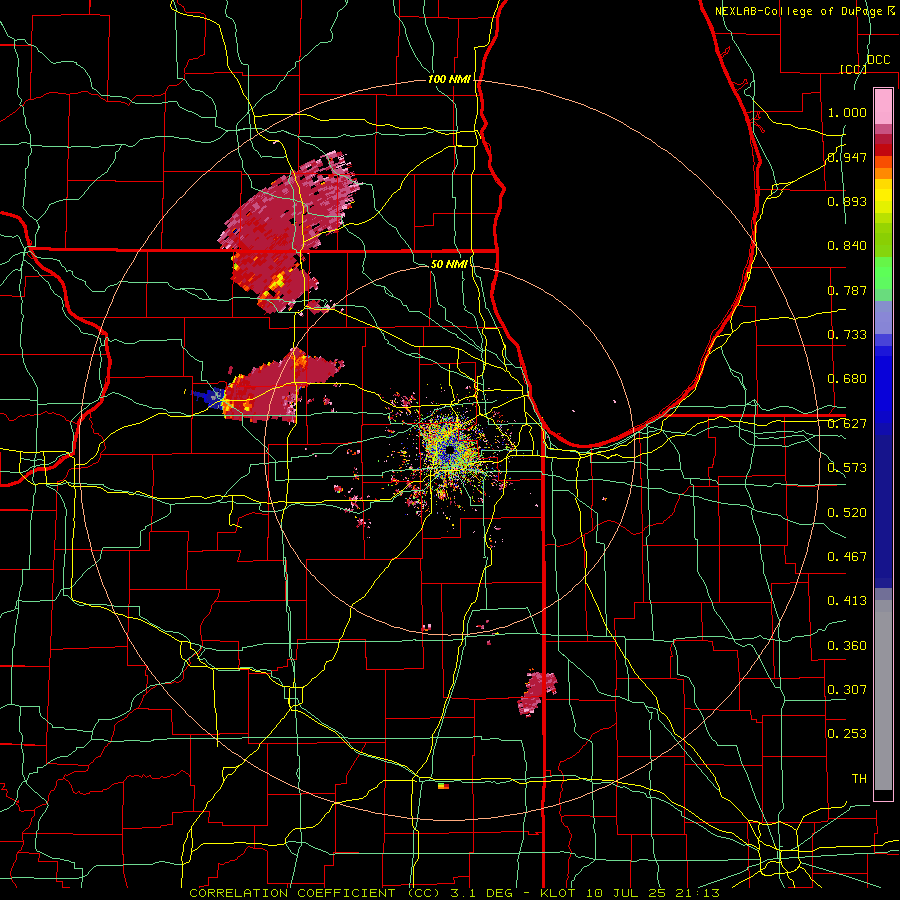Pick the gray segment near 0.307

coord(883,695)
